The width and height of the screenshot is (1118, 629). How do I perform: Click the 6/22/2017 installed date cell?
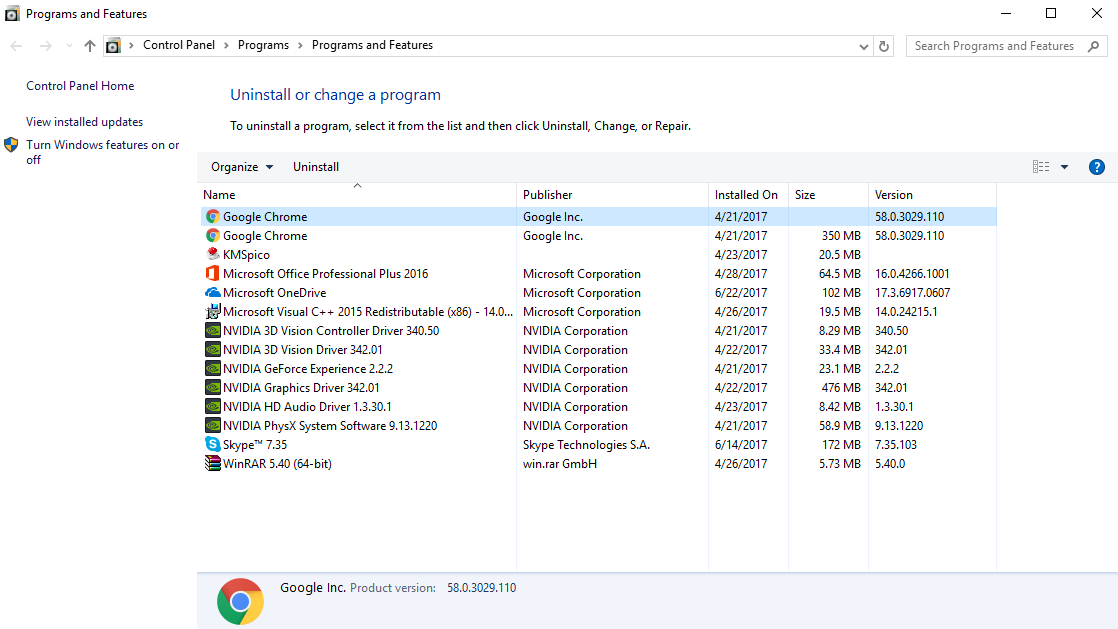741,292
